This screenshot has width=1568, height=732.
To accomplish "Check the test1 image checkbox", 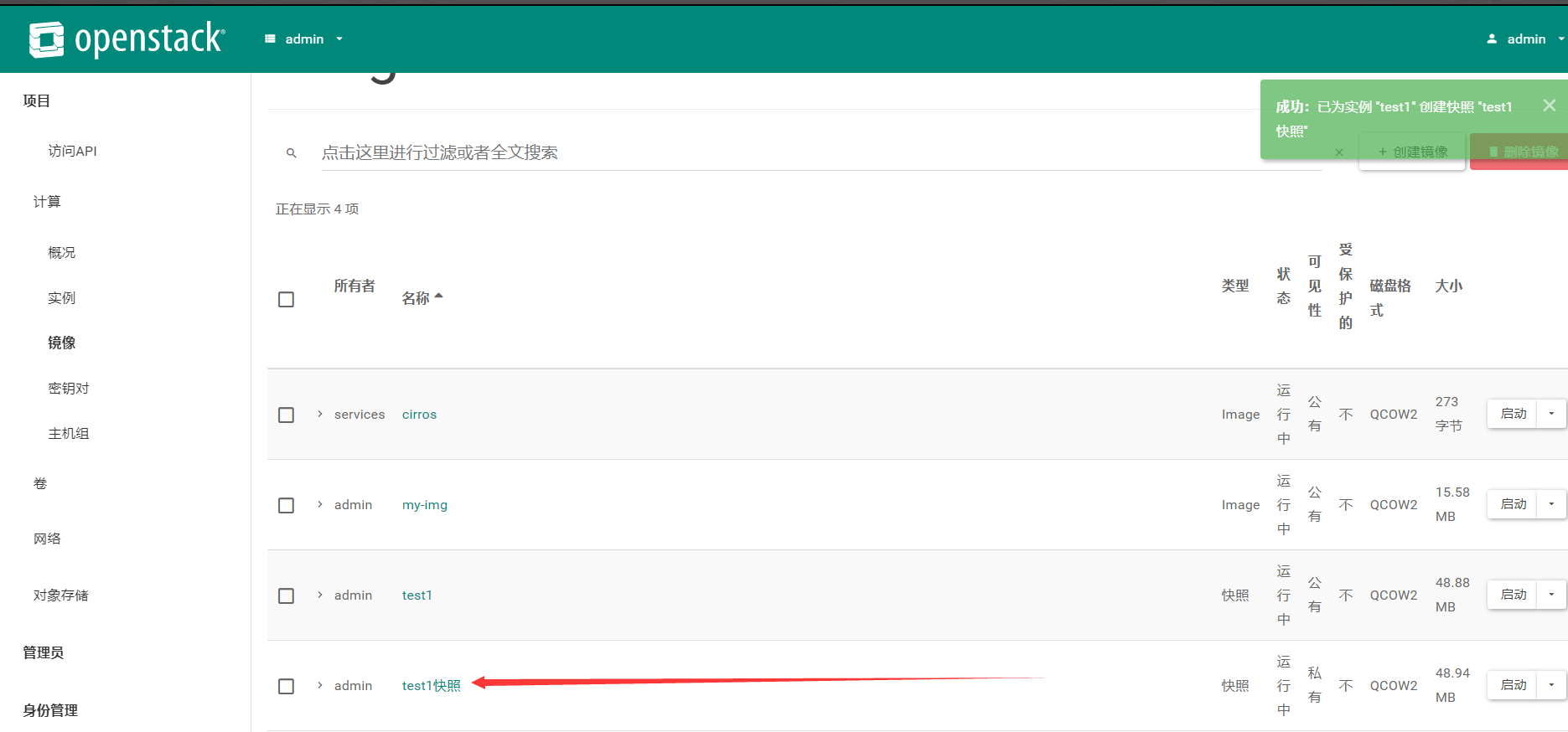I will [x=286, y=596].
